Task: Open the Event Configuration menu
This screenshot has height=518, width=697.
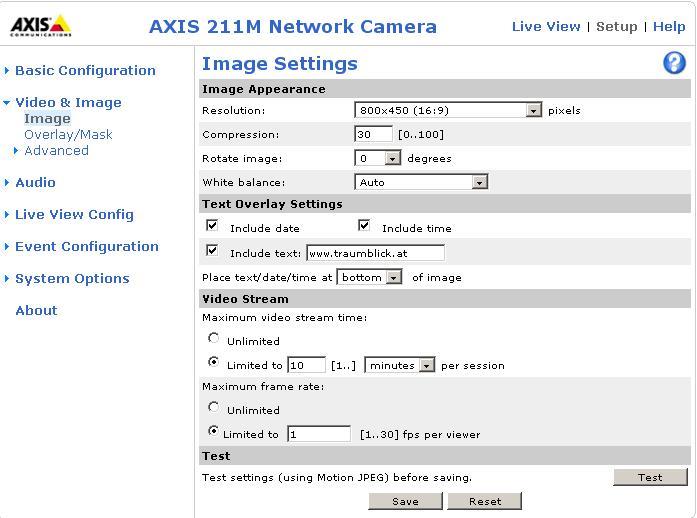Action: point(87,246)
